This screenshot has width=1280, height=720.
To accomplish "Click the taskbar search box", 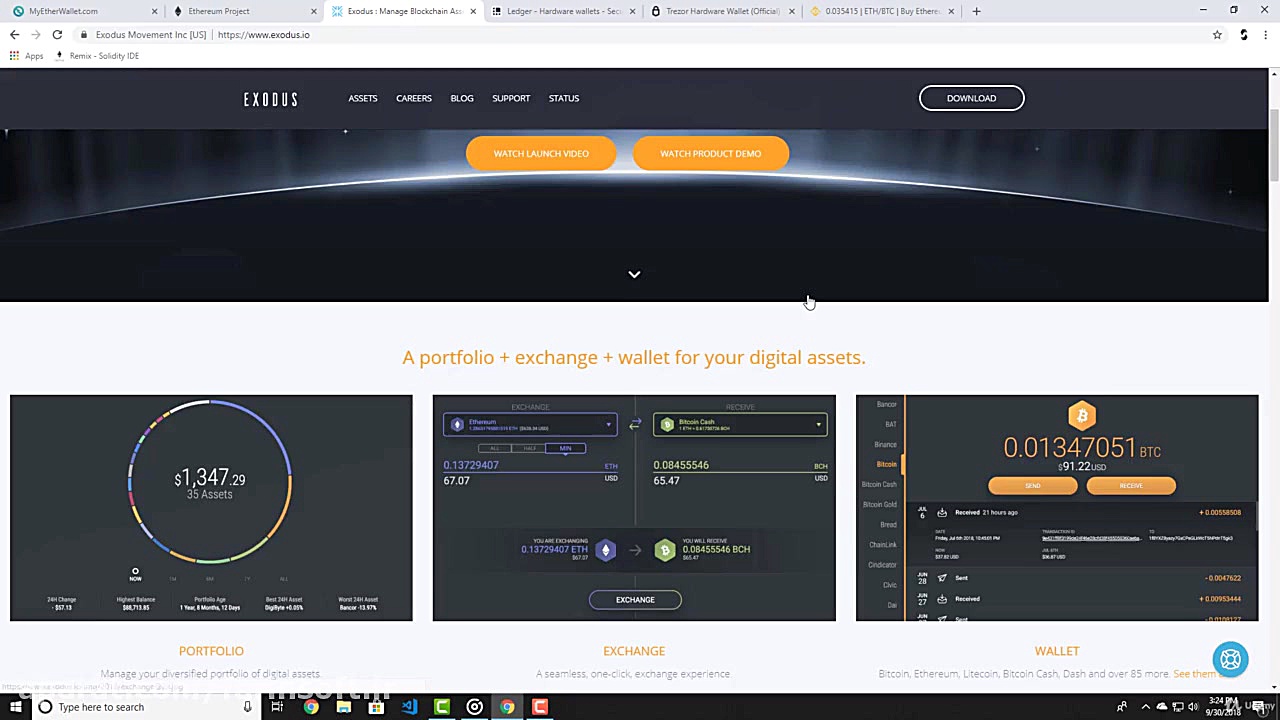I will [146, 707].
